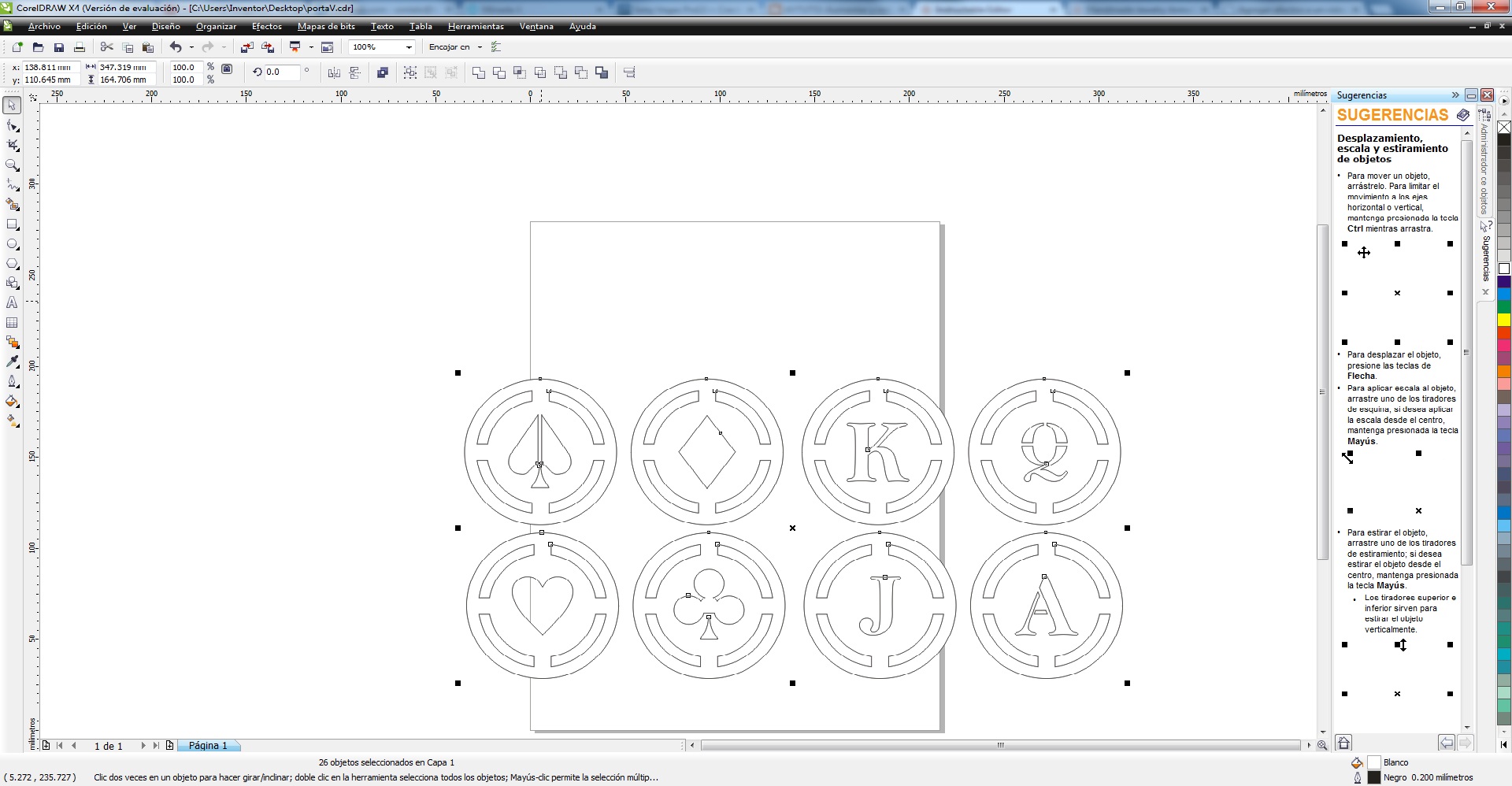Select the Interactive Fill tool
Viewport: 1512px width, 786px height.
[x=12, y=421]
